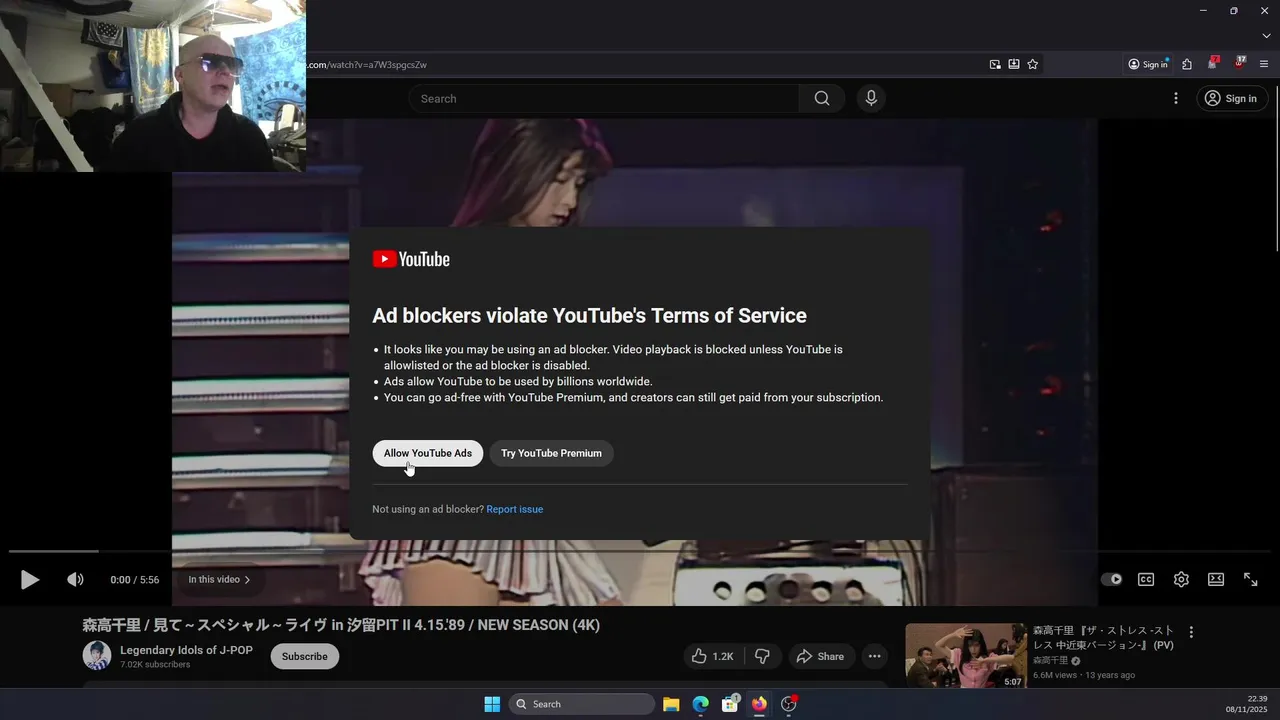Click the Firefox account Sign in button
This screenshot has height=720, width=1280.
pyautogui.click(x=1148, y=64)
